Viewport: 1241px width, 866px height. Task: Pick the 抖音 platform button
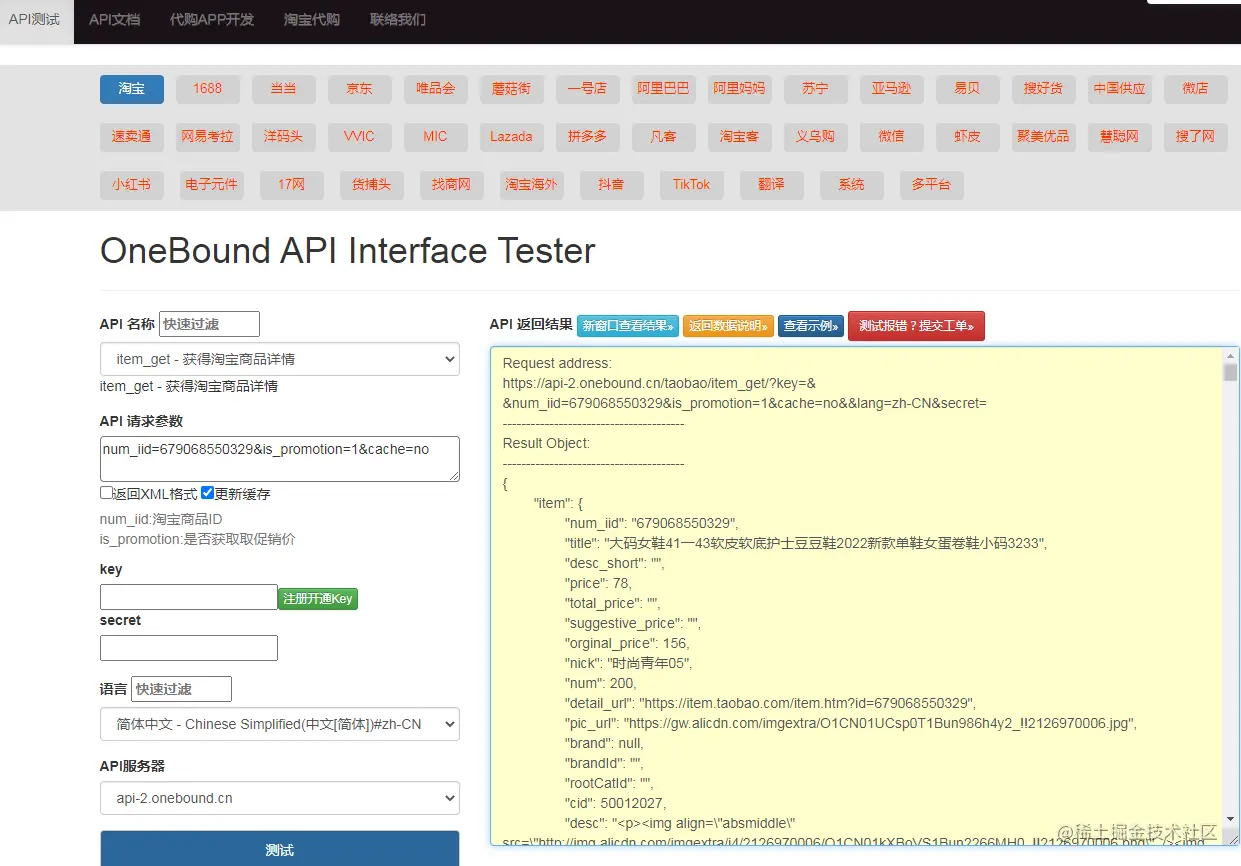(x=611, y=185)
